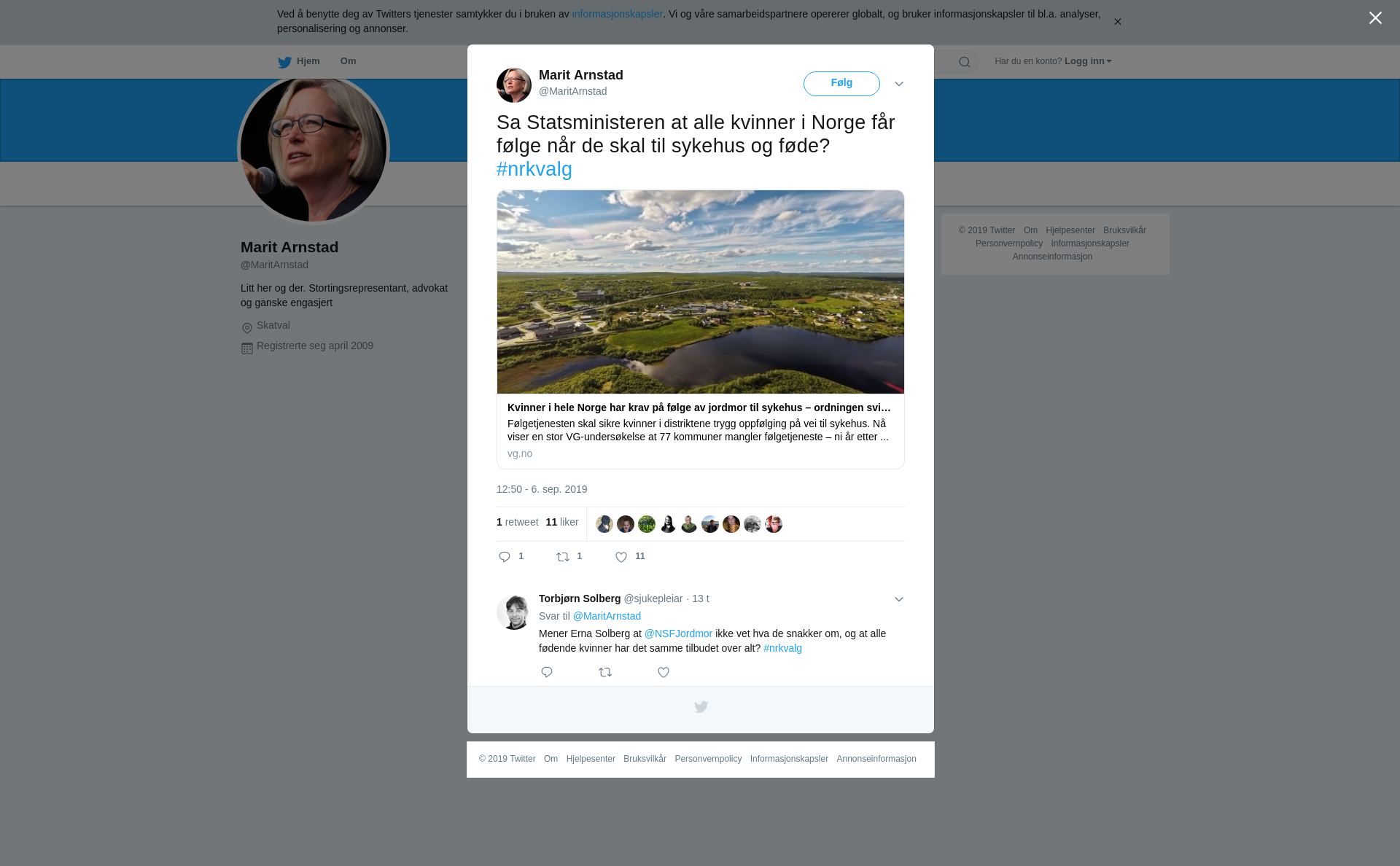1400x866 pixels.
Task: Expand tweet options chevron next to Følg
Action: (x=899, y=84)
